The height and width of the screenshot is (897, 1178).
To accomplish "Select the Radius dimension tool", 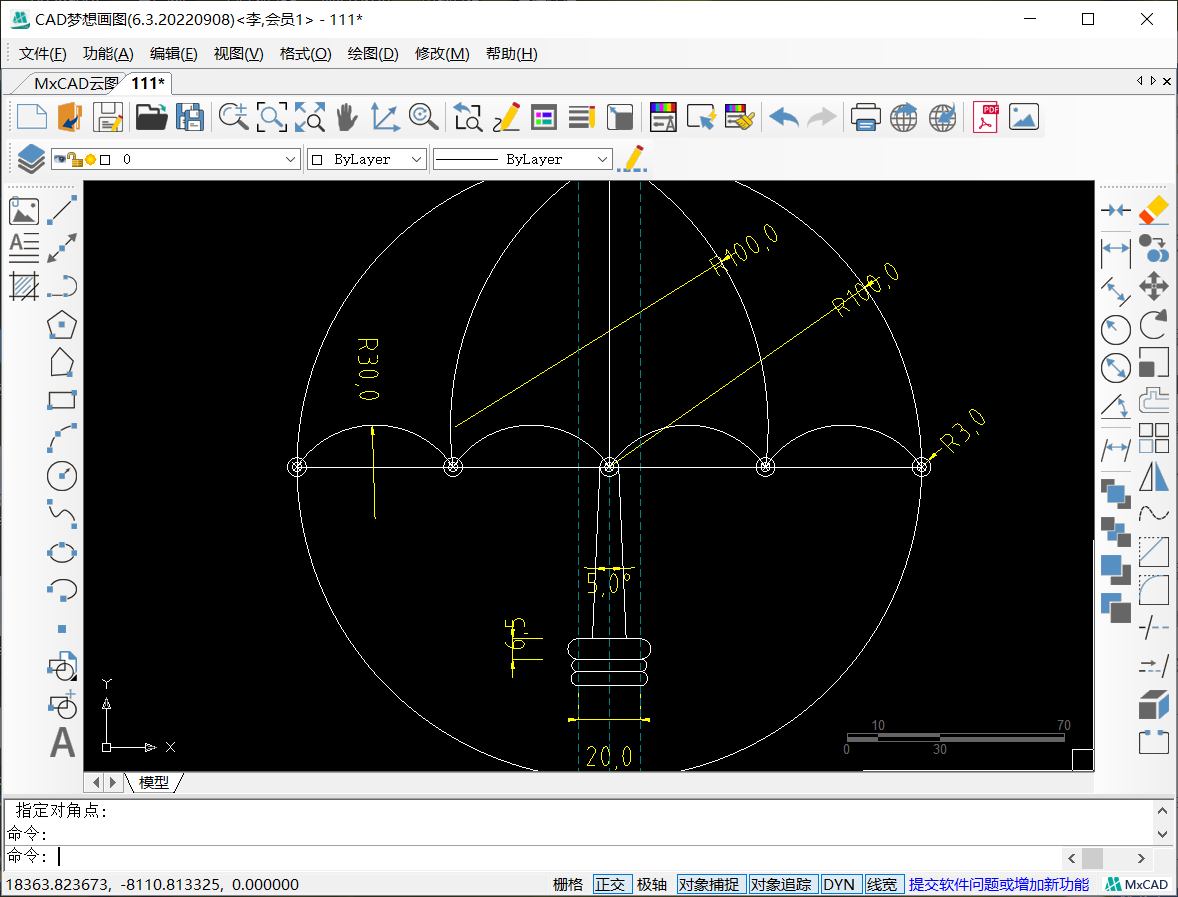I will coord(1116,330).
